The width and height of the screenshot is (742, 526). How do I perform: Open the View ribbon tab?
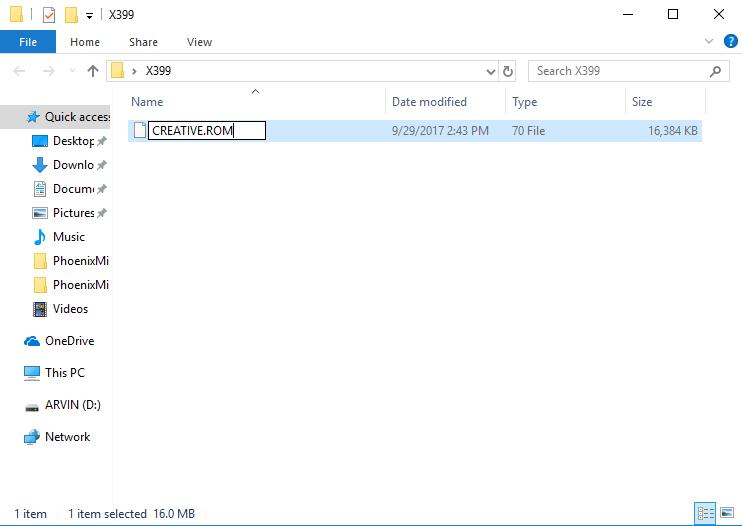(199, 42)
